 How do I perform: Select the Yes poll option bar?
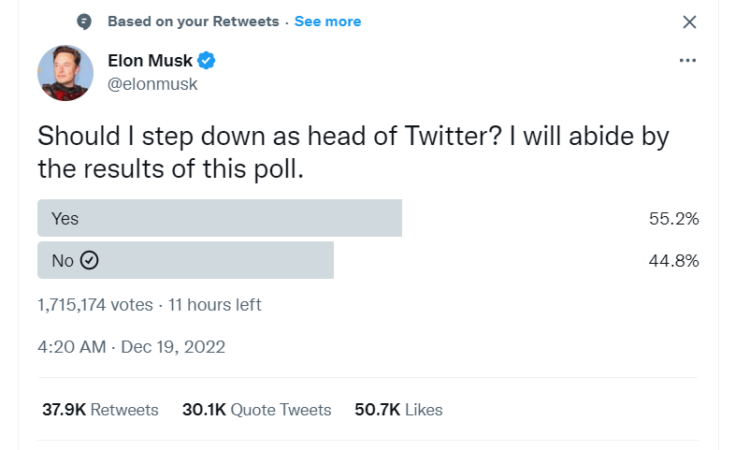[220, 218]
